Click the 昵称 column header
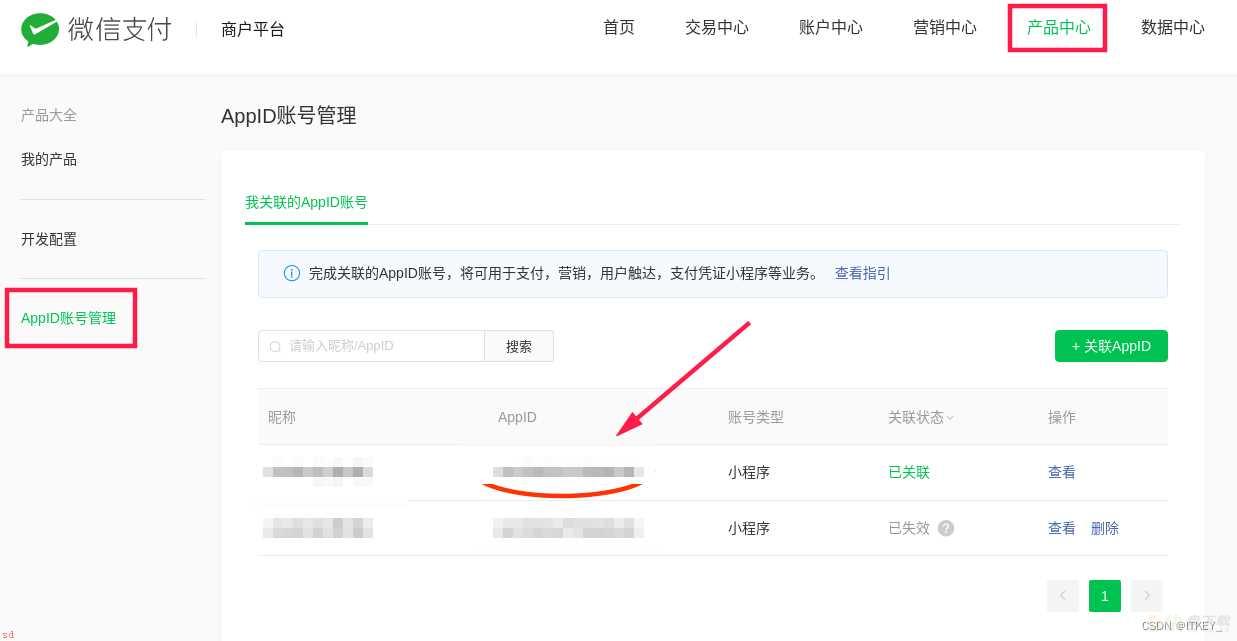The width and height of the screenshot is (1237, 641). pos(282,417)
